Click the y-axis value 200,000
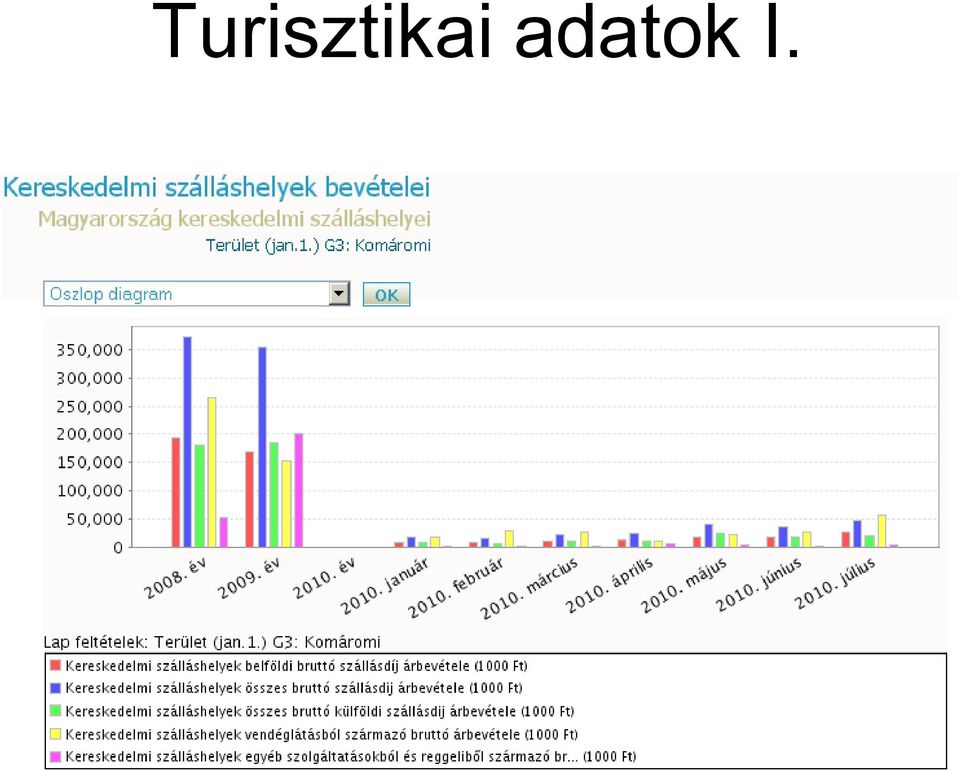Image resolution: width=960 pixels, height=771 pixels. [x=90, y=434]
